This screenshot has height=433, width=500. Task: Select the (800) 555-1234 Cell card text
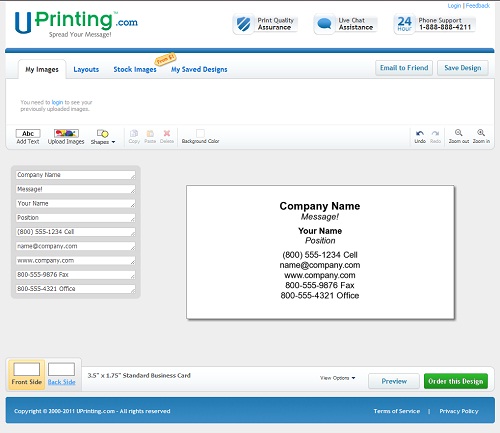coord(320,255)
